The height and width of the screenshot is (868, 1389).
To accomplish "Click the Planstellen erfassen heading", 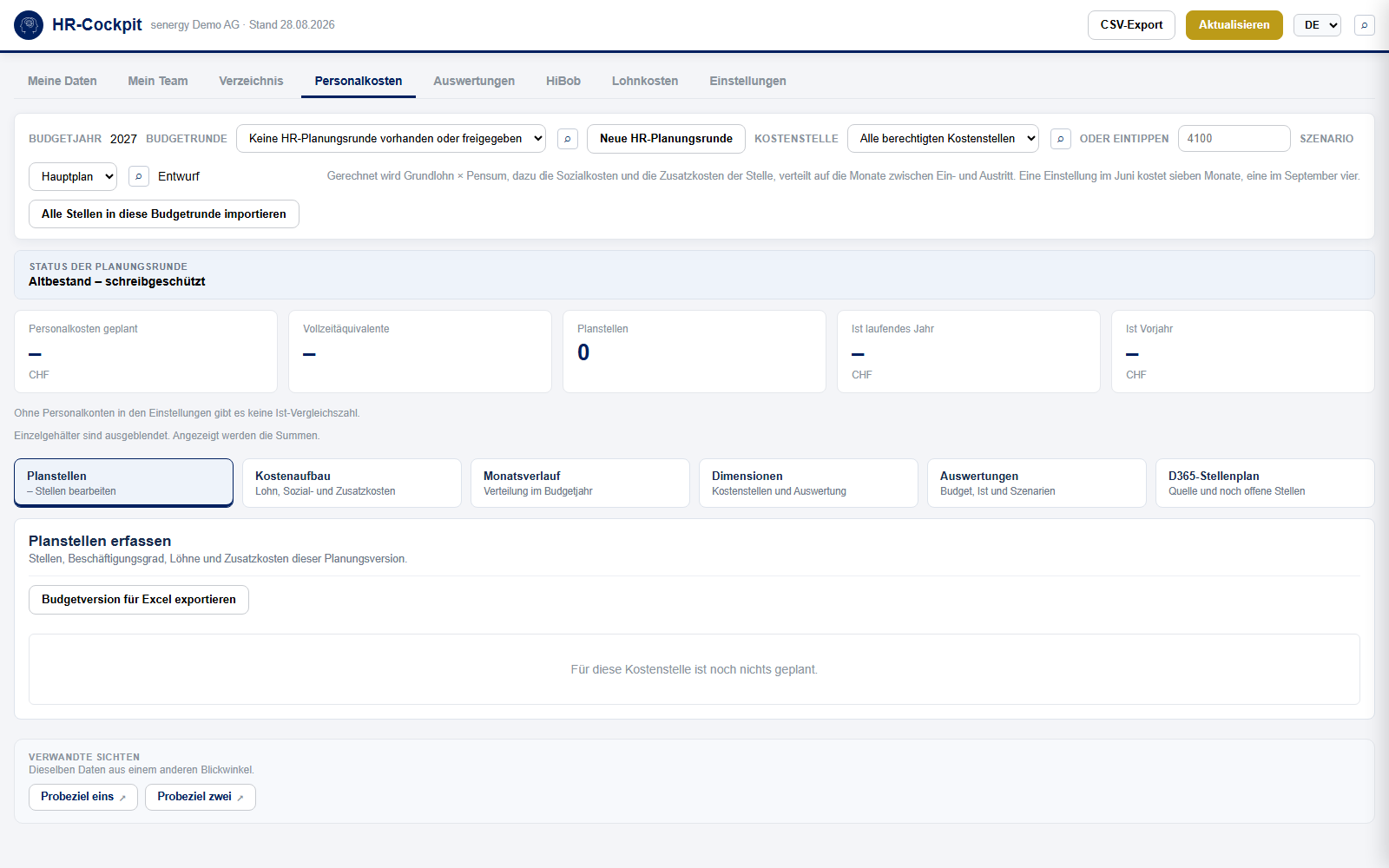I will 100,541.
